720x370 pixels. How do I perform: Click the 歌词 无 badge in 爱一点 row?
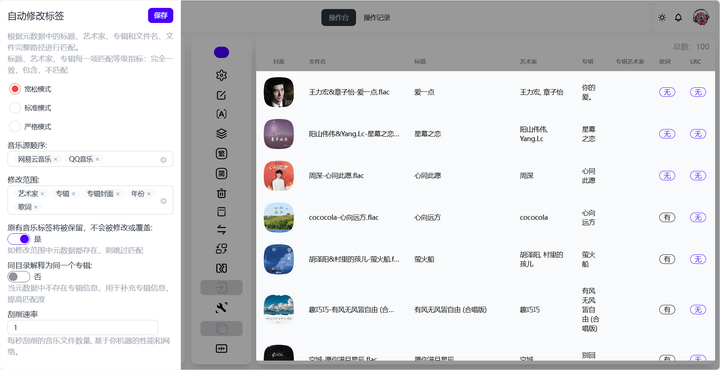click(x=667, y=92)
